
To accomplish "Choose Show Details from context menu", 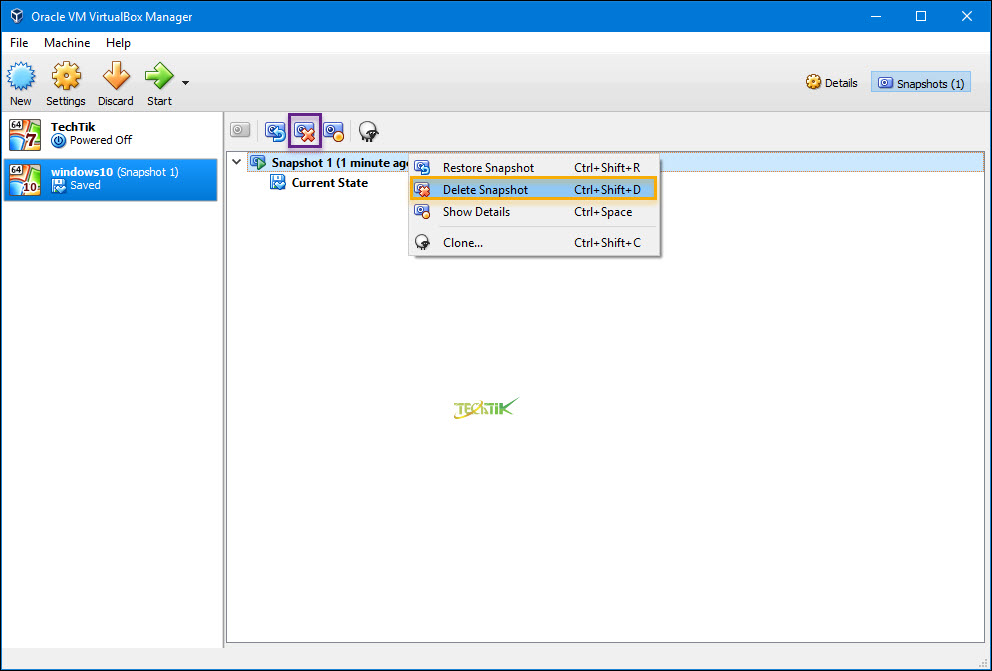I will (476, 212).
